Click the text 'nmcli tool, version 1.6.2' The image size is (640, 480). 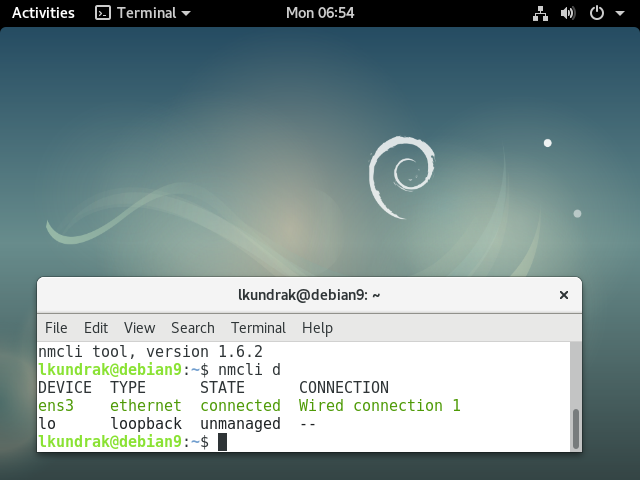point(150,352)
